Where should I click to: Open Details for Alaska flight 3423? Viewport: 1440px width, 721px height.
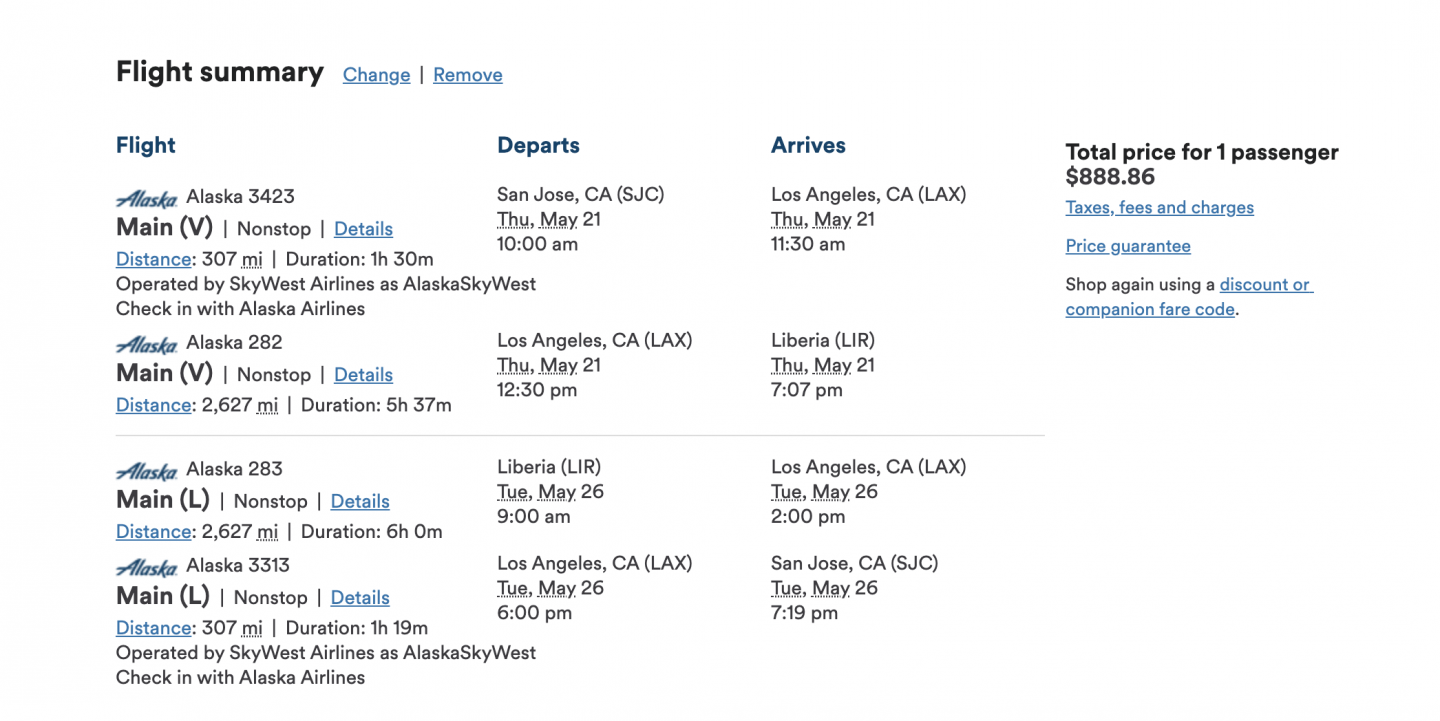click(363, 229)
